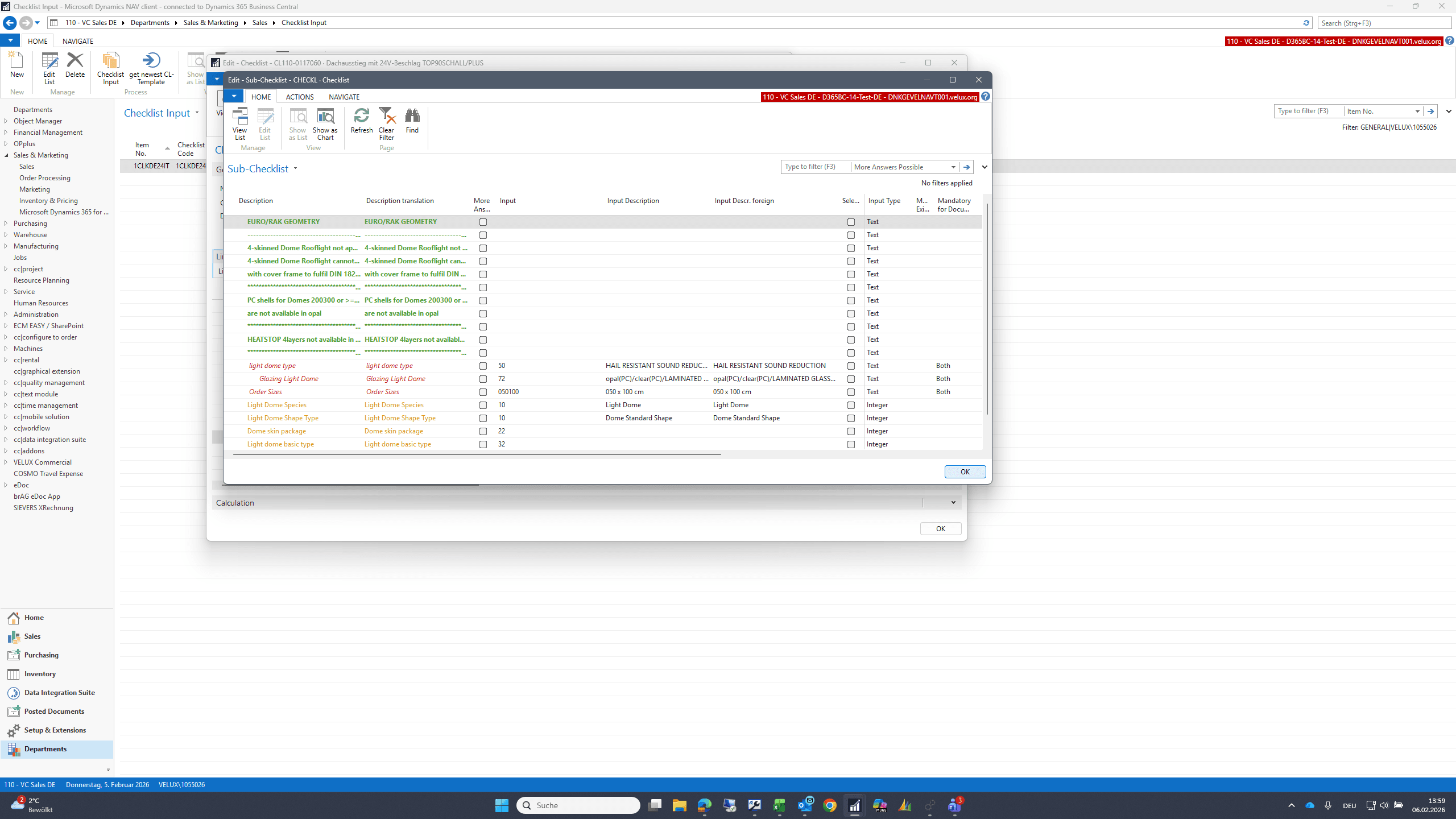Viewport: 1456px width, 819px height.
Task: Toggle More Answers checkbox for EURO/RAK GEOMETRY
Action: click(483, 222)
